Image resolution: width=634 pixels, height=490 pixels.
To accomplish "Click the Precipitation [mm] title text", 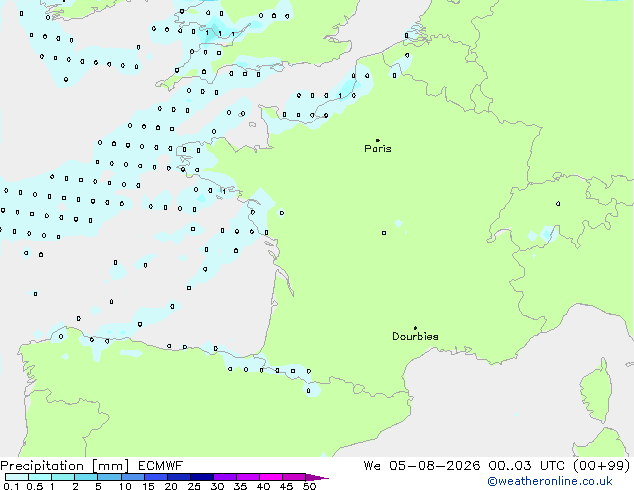I will tap(65, 466).
